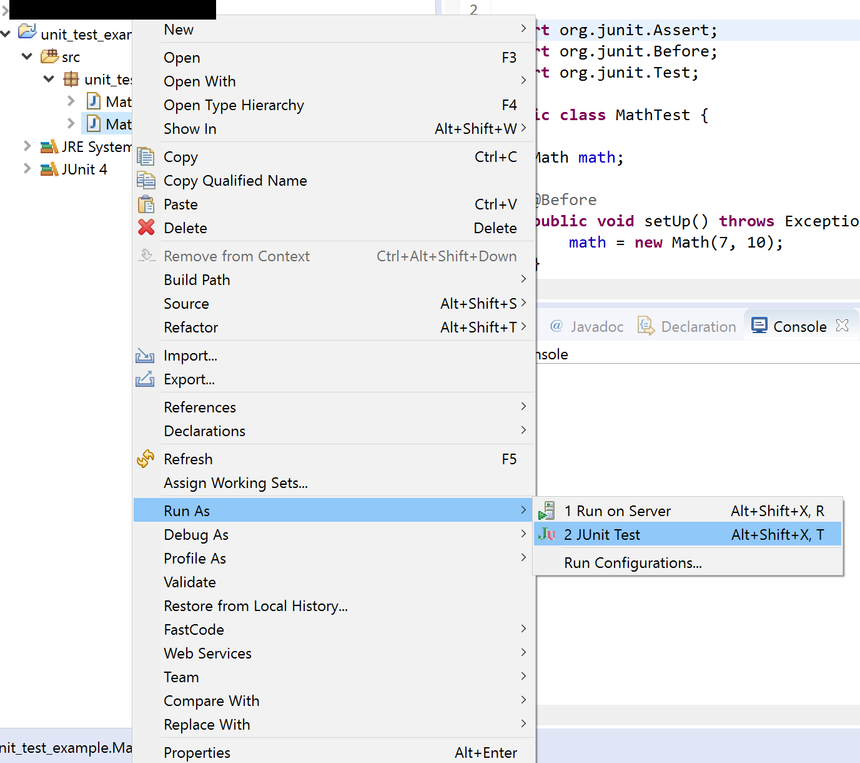Expand the JUnit 4 library node
The image size is (860, 763).
[x=27, y=169]
